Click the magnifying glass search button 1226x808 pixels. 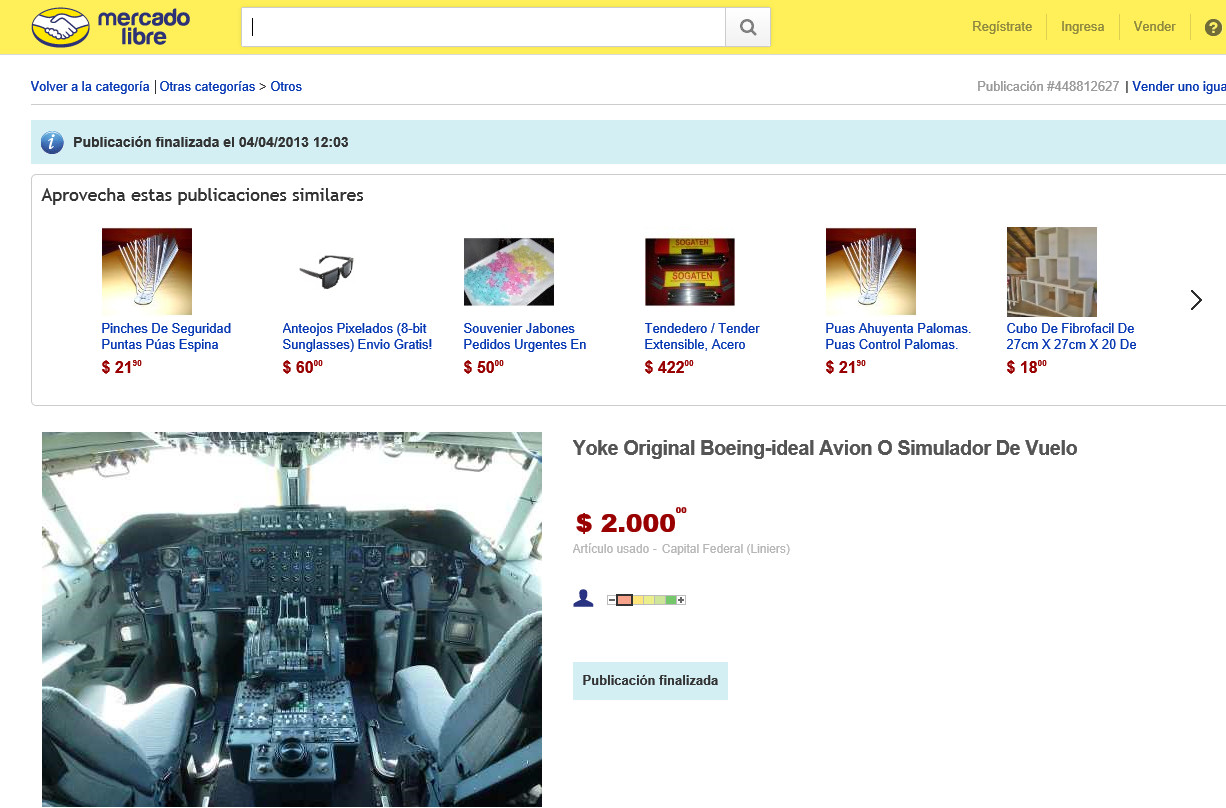(x=748, y=28)
